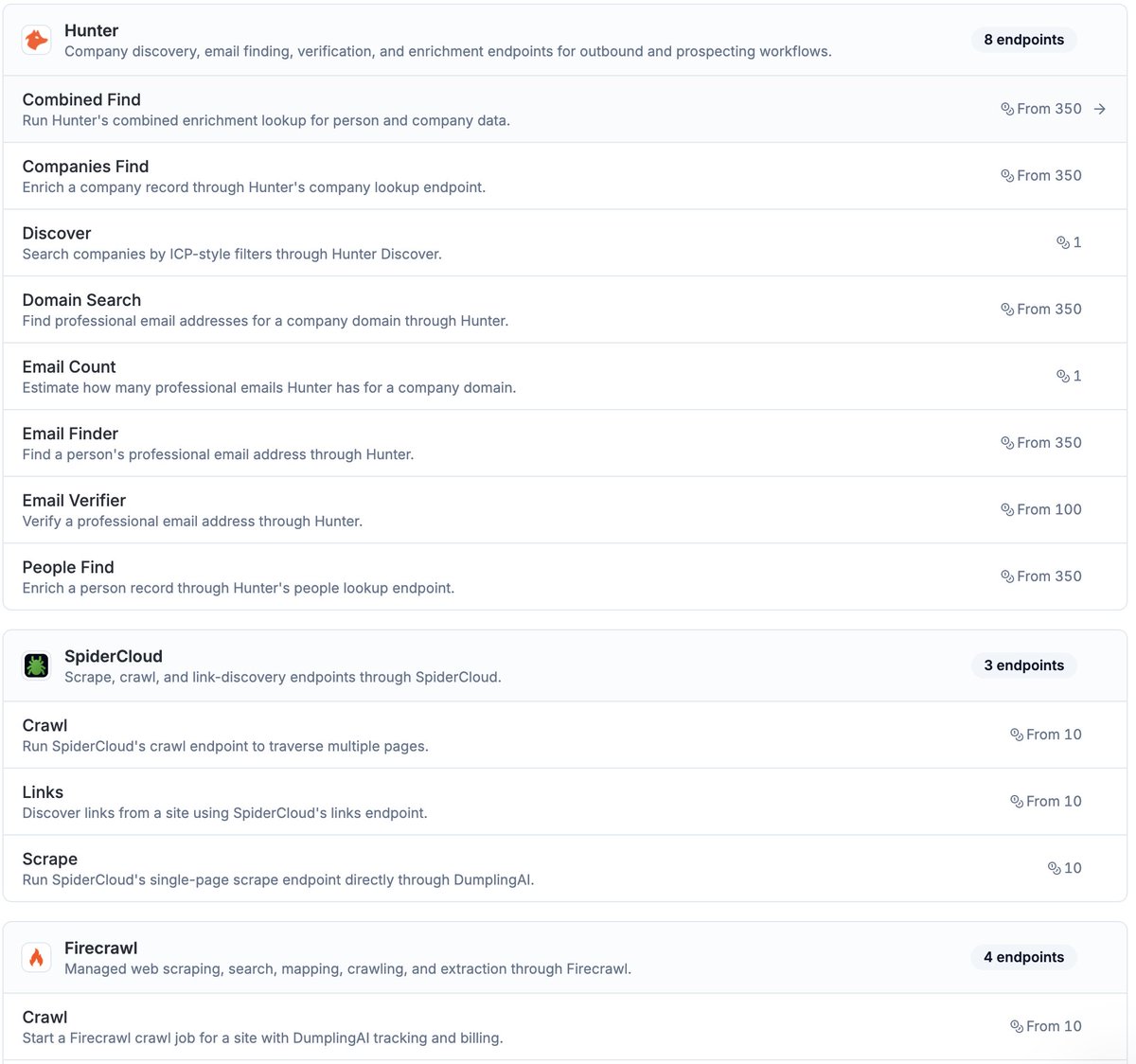Click the Hunter provider heading

92,30
